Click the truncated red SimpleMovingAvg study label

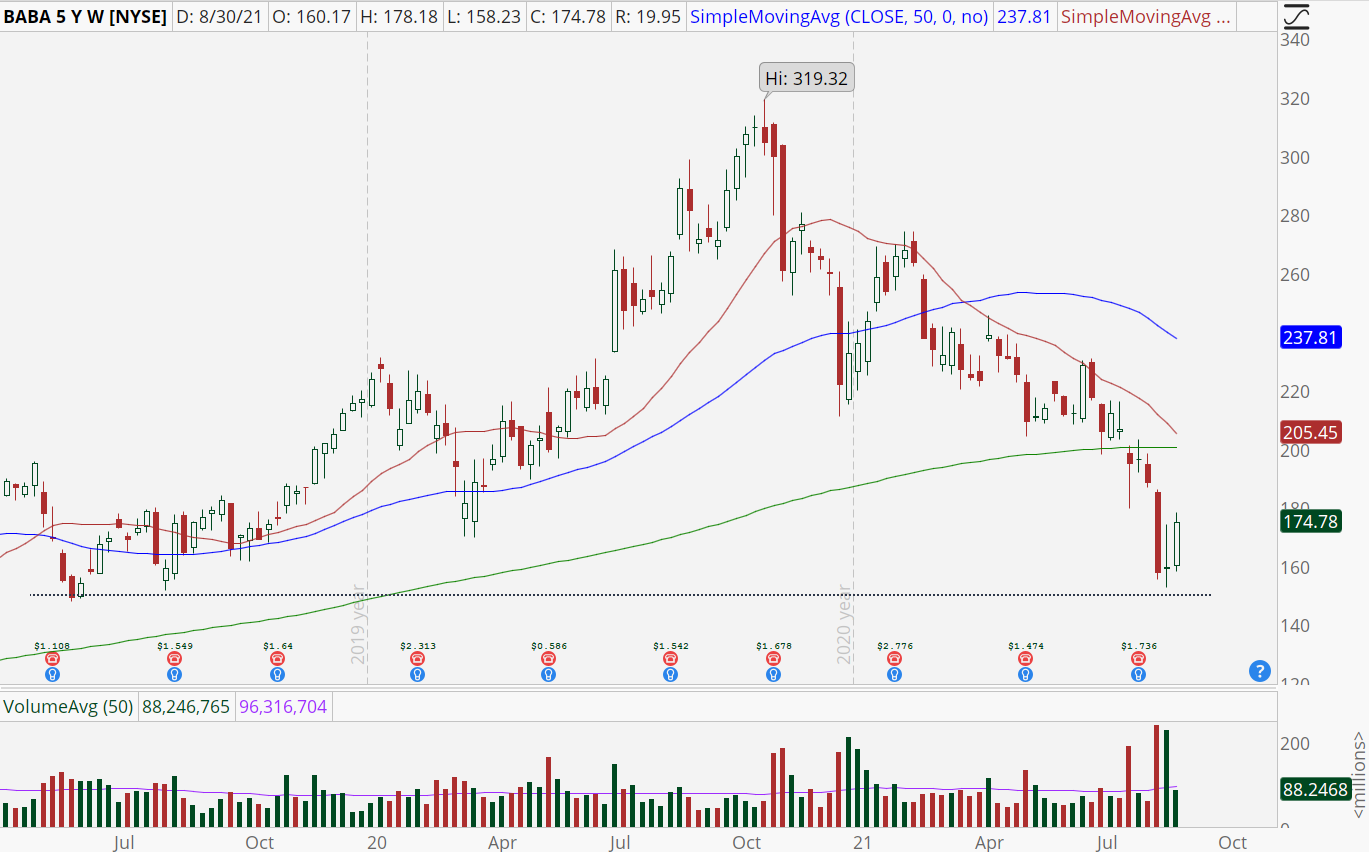point(1146,17)
